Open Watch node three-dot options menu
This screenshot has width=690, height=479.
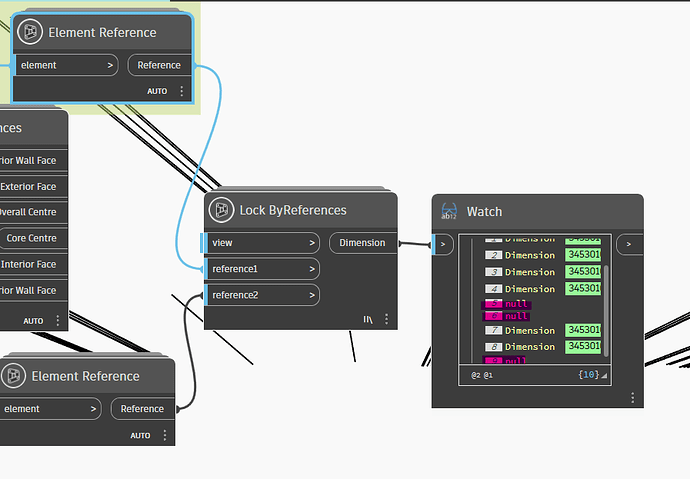(x=632, y=398)
